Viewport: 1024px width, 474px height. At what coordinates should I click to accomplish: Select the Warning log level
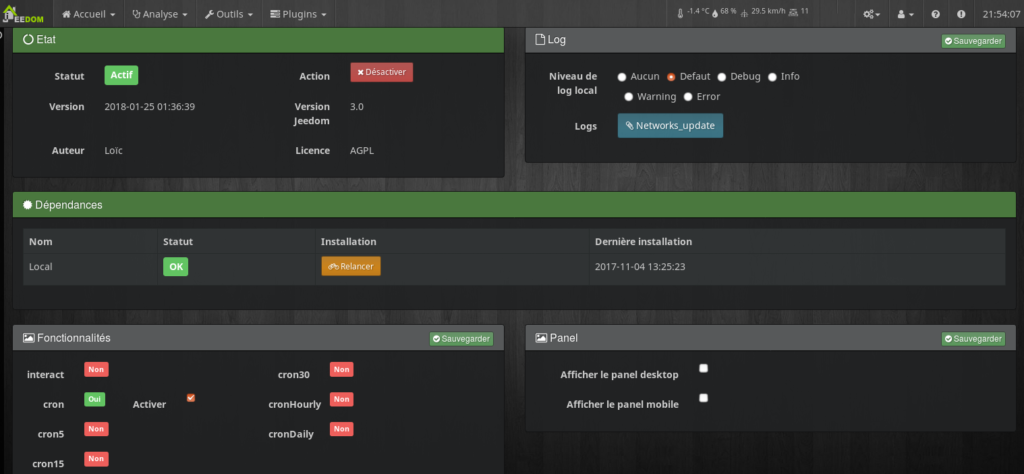coord(630,97)
